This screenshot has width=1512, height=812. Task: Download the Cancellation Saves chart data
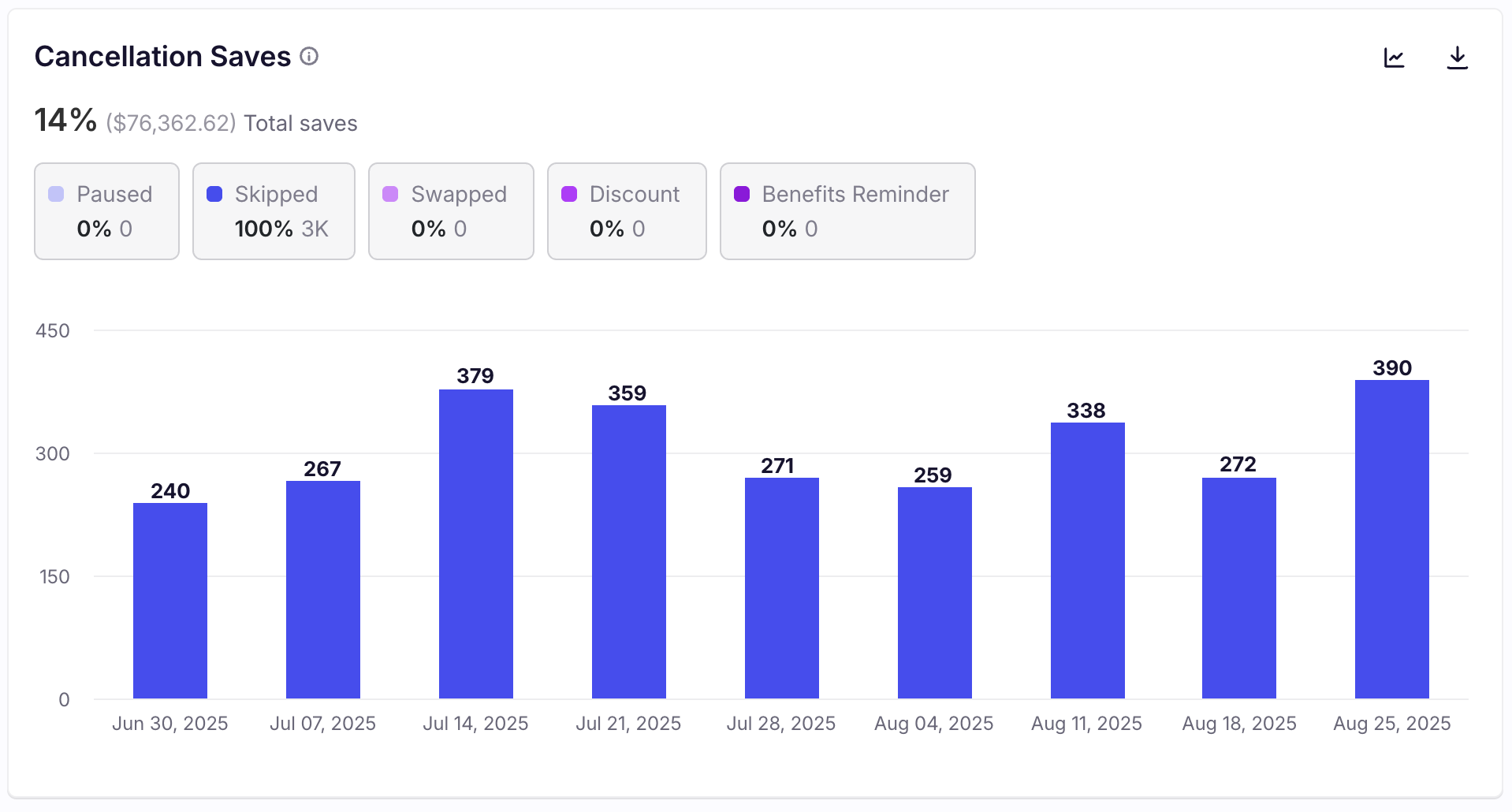pyautogui.click(x=1457, y=58)
